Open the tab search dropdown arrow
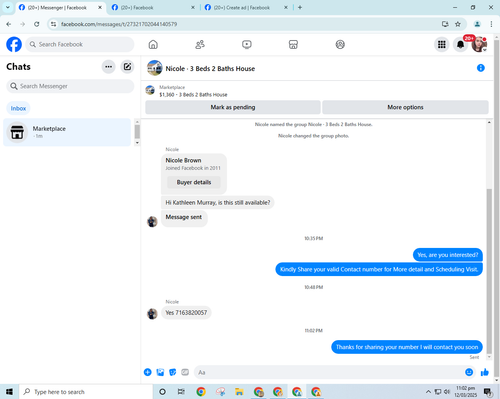 pyautogui.click(x=8, y=7)
